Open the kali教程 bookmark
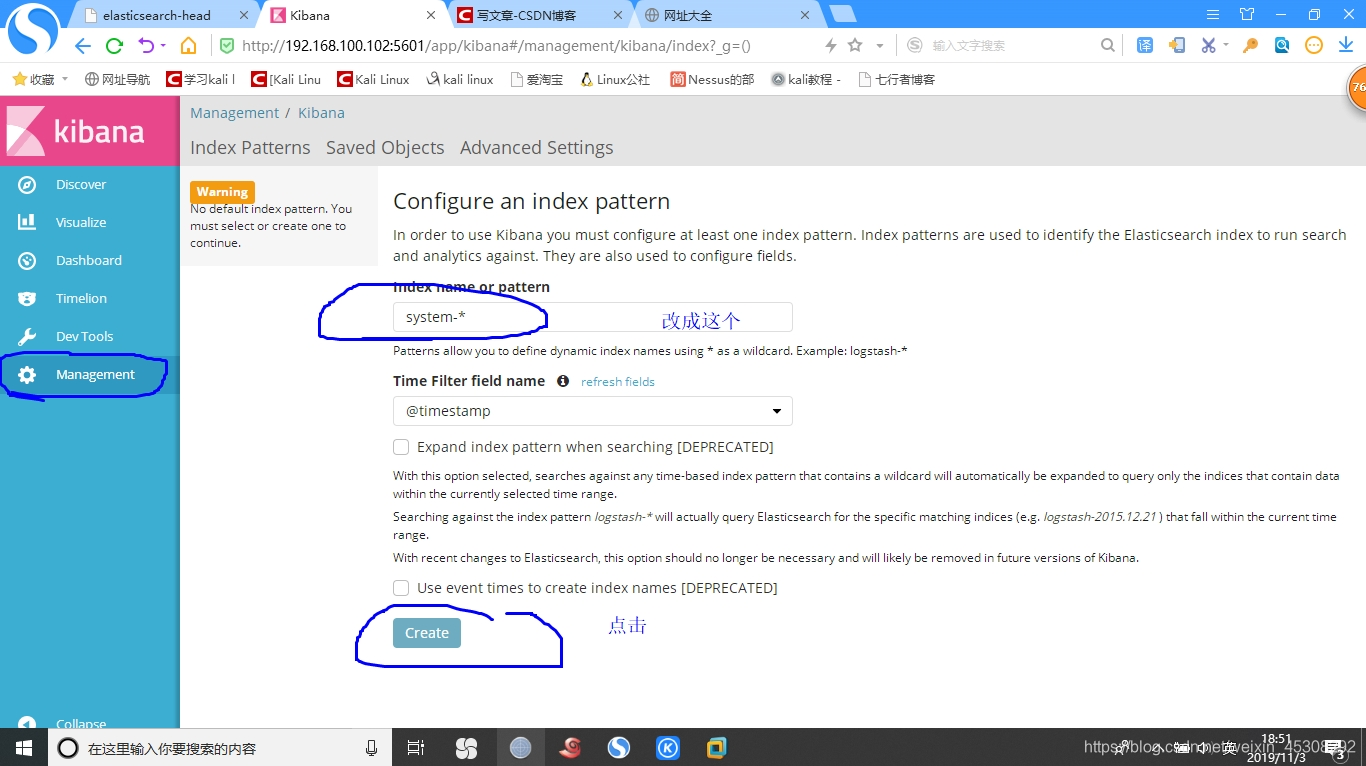The height and width of the screenshot is (766, 1366). (x=806, y=79)
